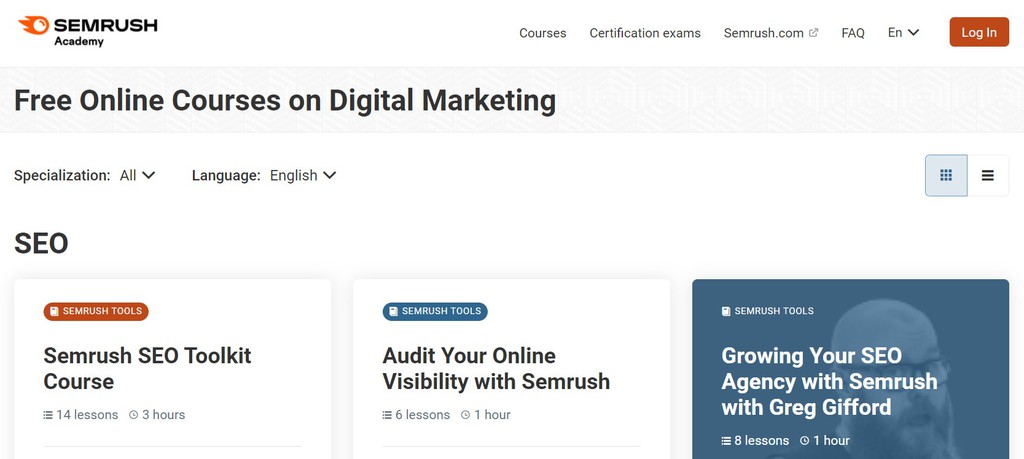Viewport: 1024px width, 459px height.
Task: Click blue Semrush Tools tag on second card
Action: click(435, 311)
